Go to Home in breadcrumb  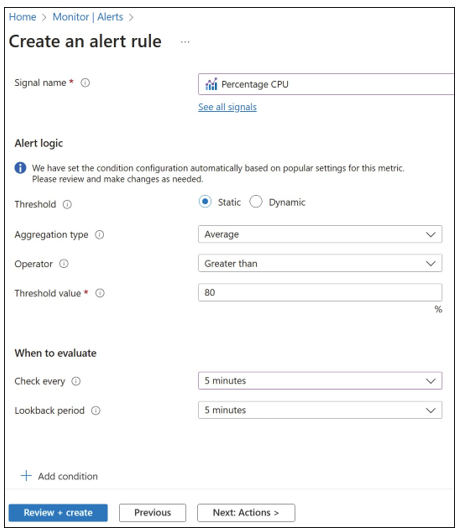point(22,17)
